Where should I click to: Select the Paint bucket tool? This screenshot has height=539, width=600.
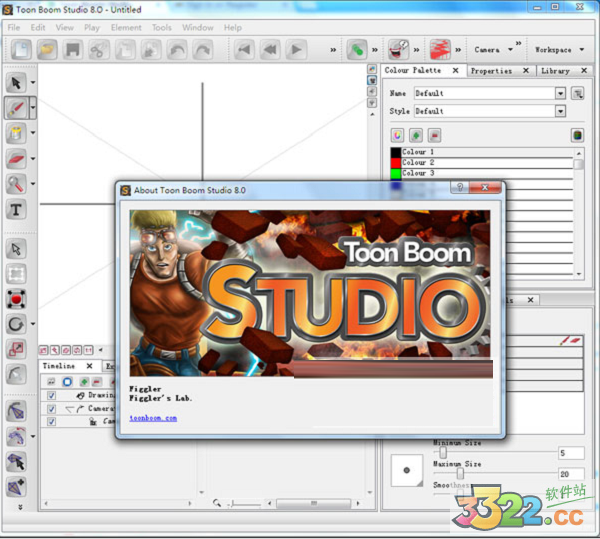click(x=16, y=133)
